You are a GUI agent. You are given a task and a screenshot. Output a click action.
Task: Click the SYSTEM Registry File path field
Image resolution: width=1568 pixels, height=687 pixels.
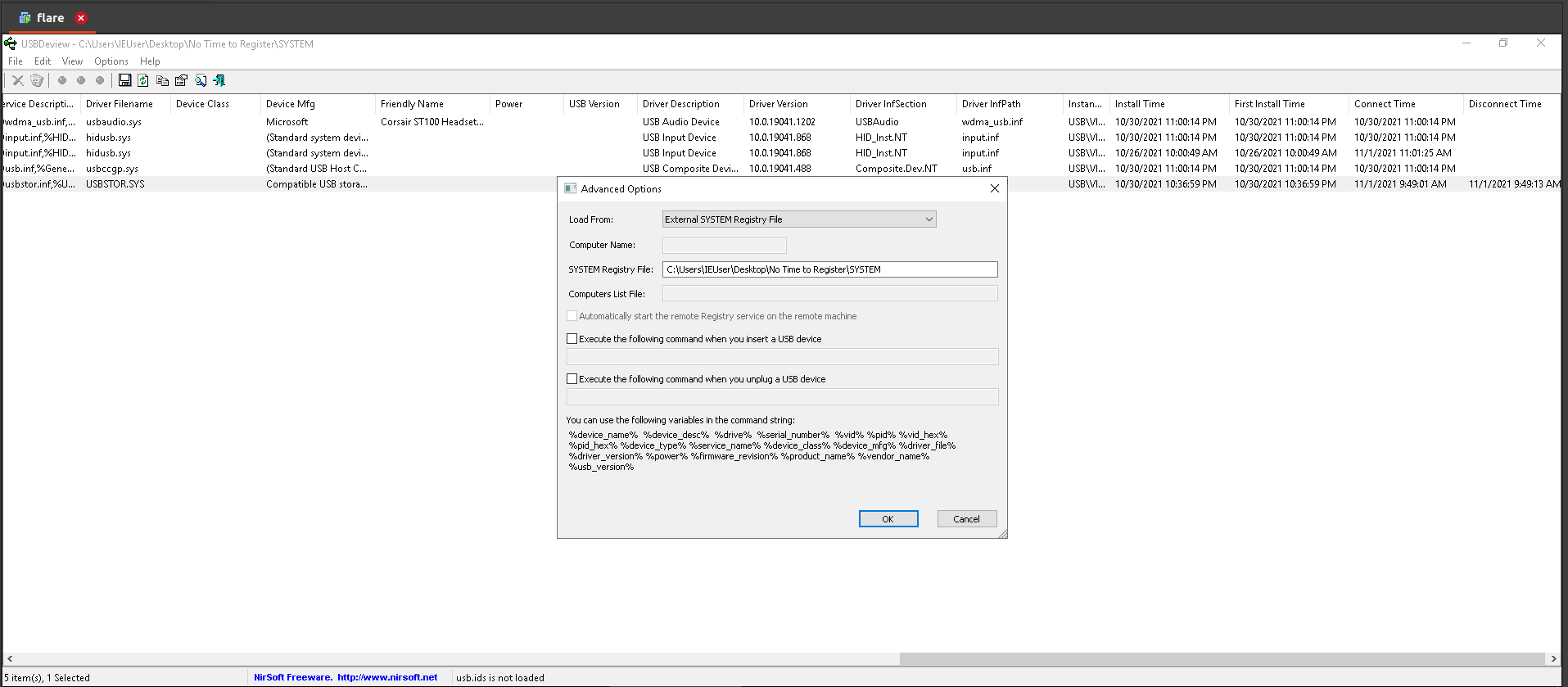click(x=830, y=269)
